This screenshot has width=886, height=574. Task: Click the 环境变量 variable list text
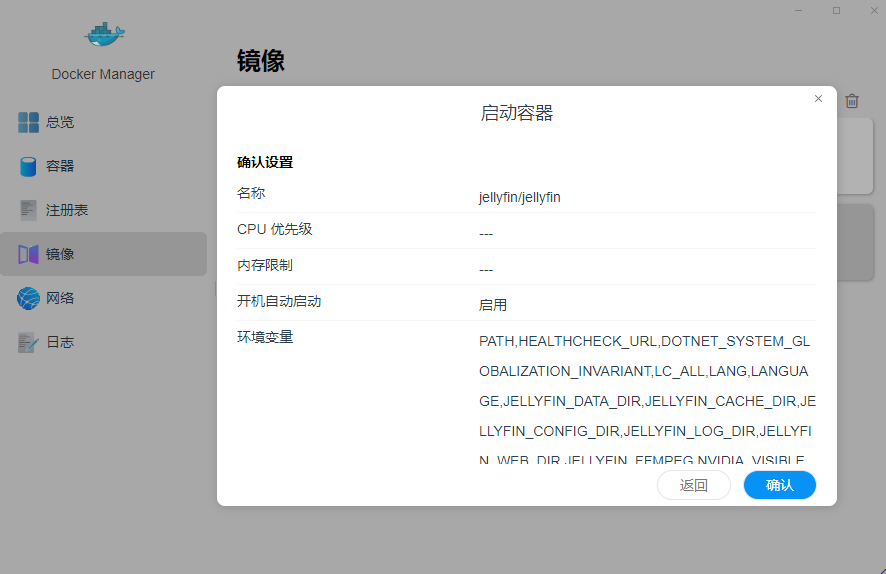coord(645,401)
